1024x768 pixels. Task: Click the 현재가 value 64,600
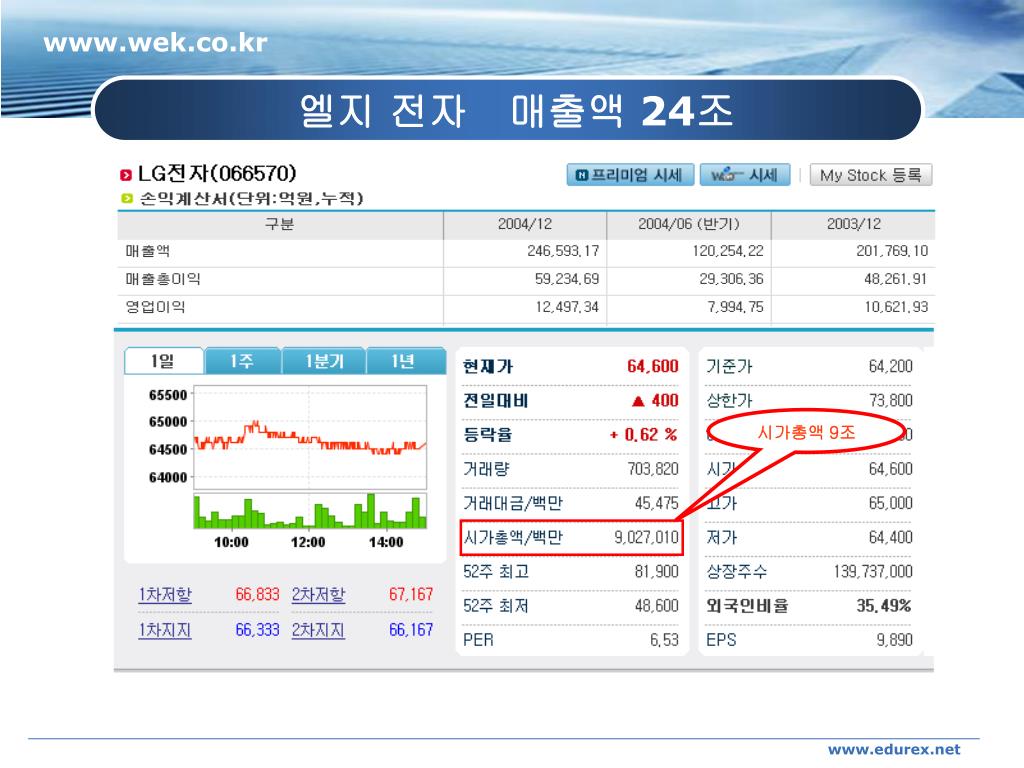652,366
